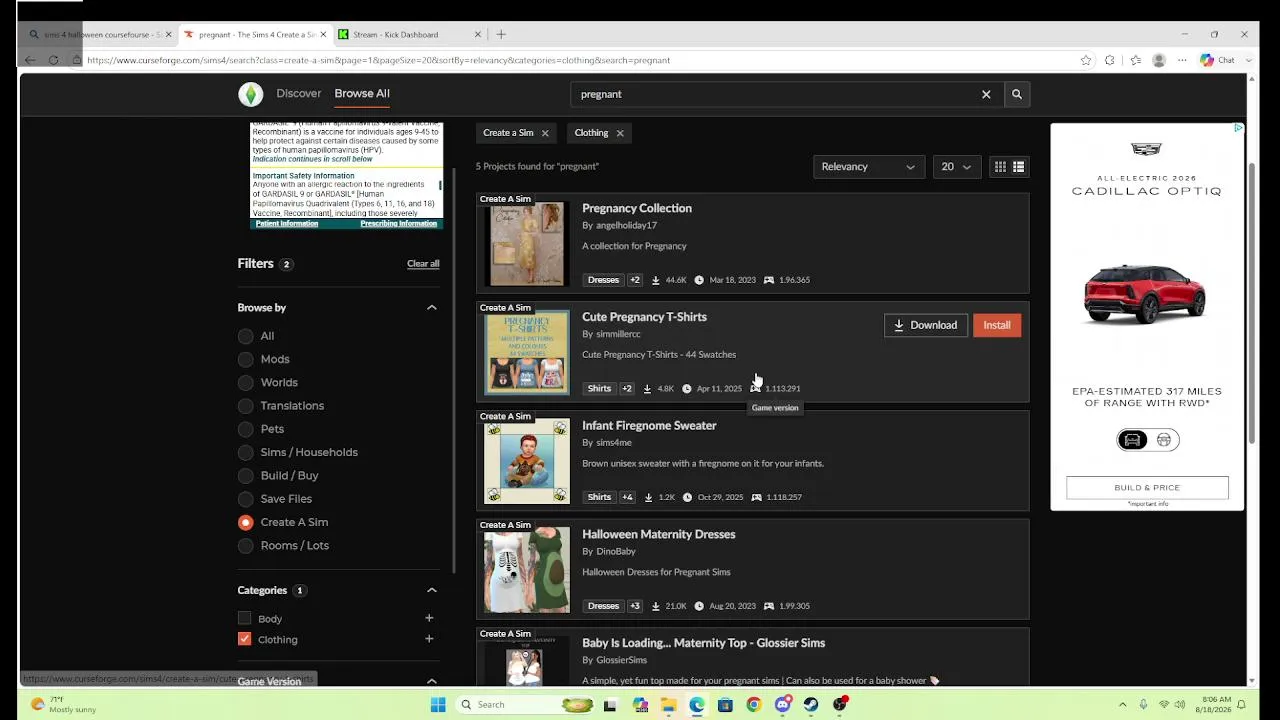Switch to the Stream - Kick Dashboard tab

[x=409, y=34]
